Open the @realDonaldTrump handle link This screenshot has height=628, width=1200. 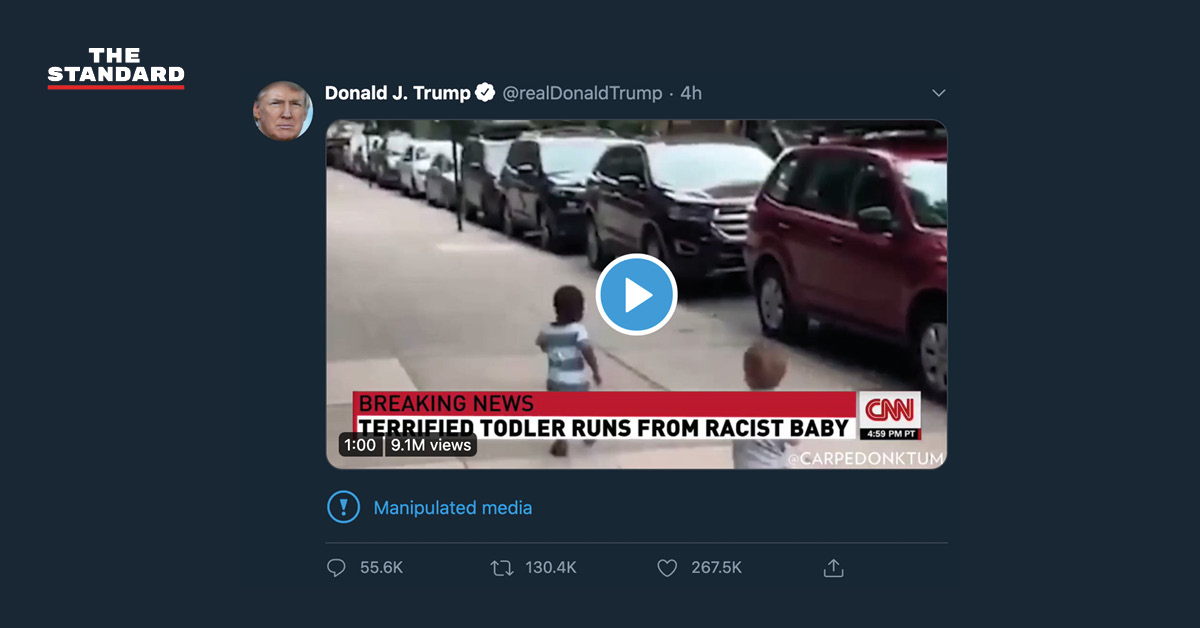point(581,93)
